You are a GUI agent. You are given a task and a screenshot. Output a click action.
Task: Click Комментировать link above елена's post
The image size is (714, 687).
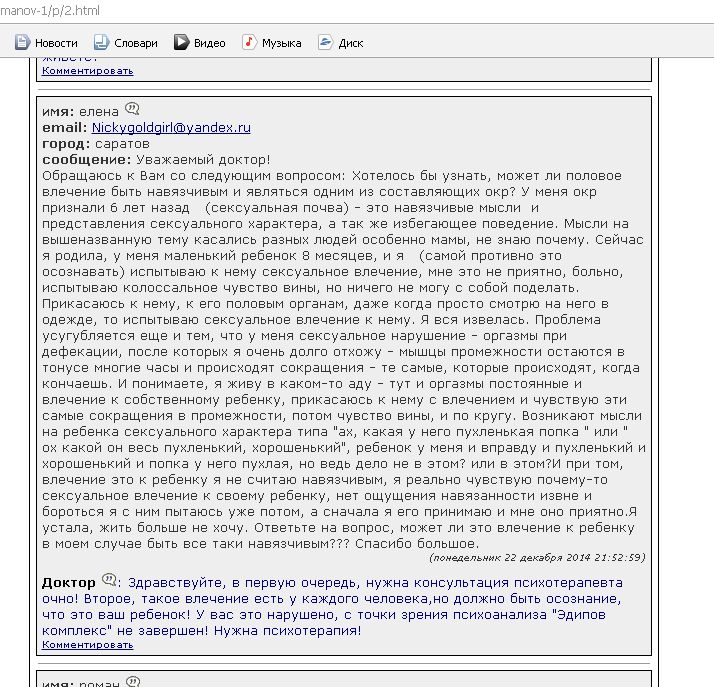click(87, 71)
